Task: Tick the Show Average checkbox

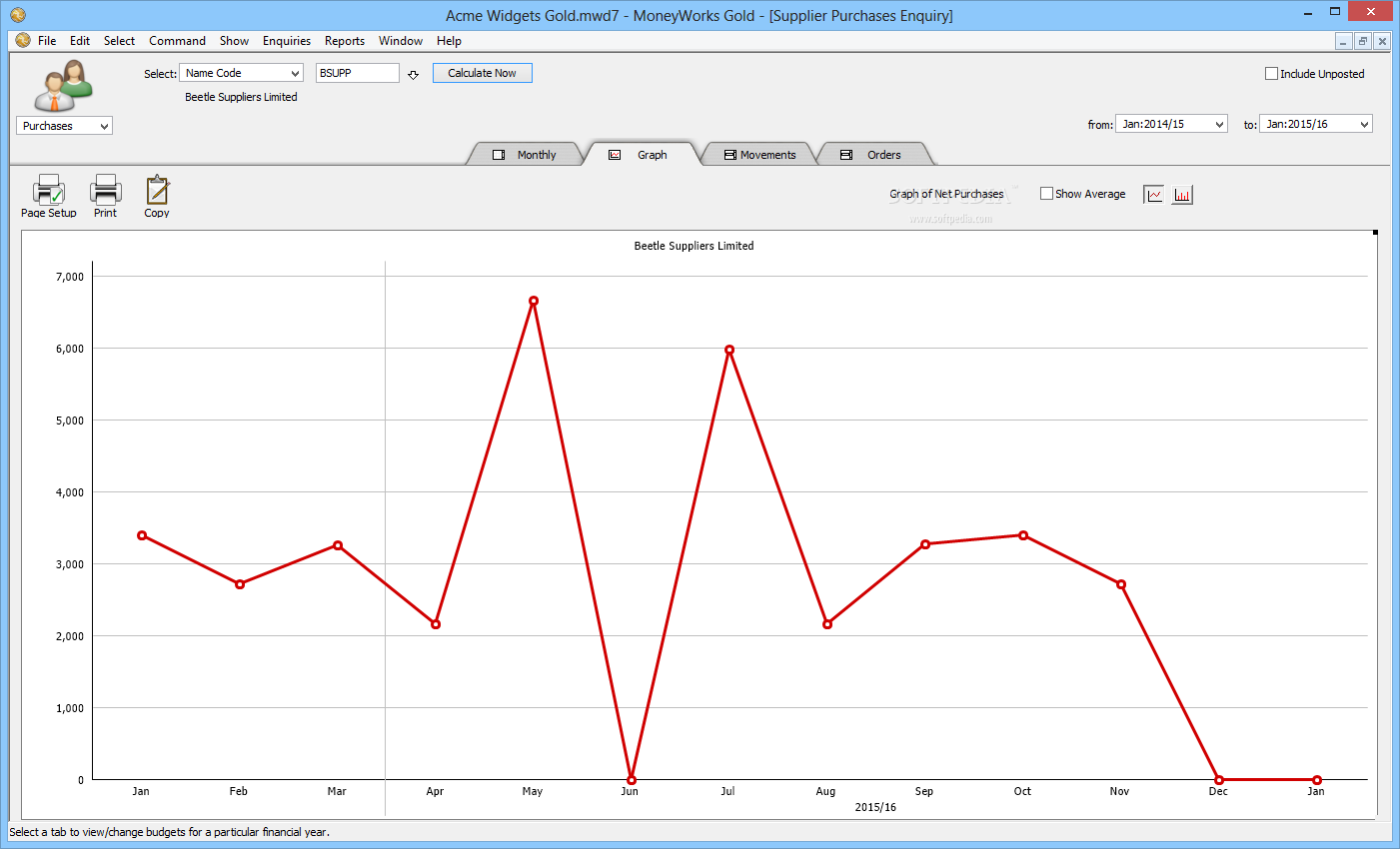Action: pos(1046,194)
